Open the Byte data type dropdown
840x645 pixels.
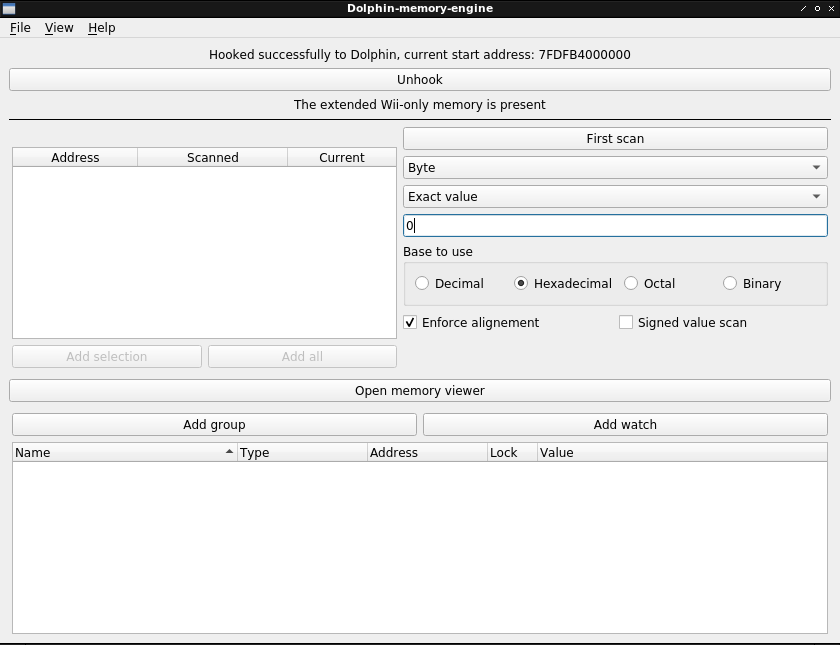[x=615, y=168]
